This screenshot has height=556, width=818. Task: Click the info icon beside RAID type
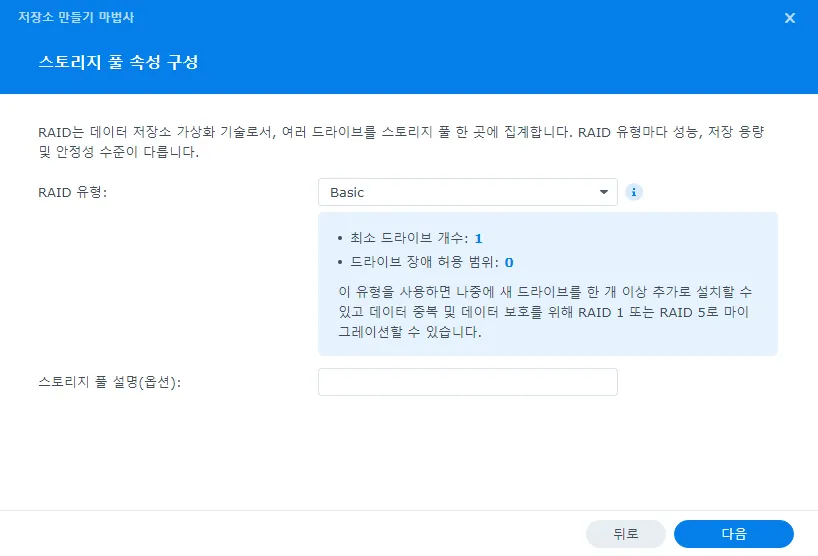633,192
